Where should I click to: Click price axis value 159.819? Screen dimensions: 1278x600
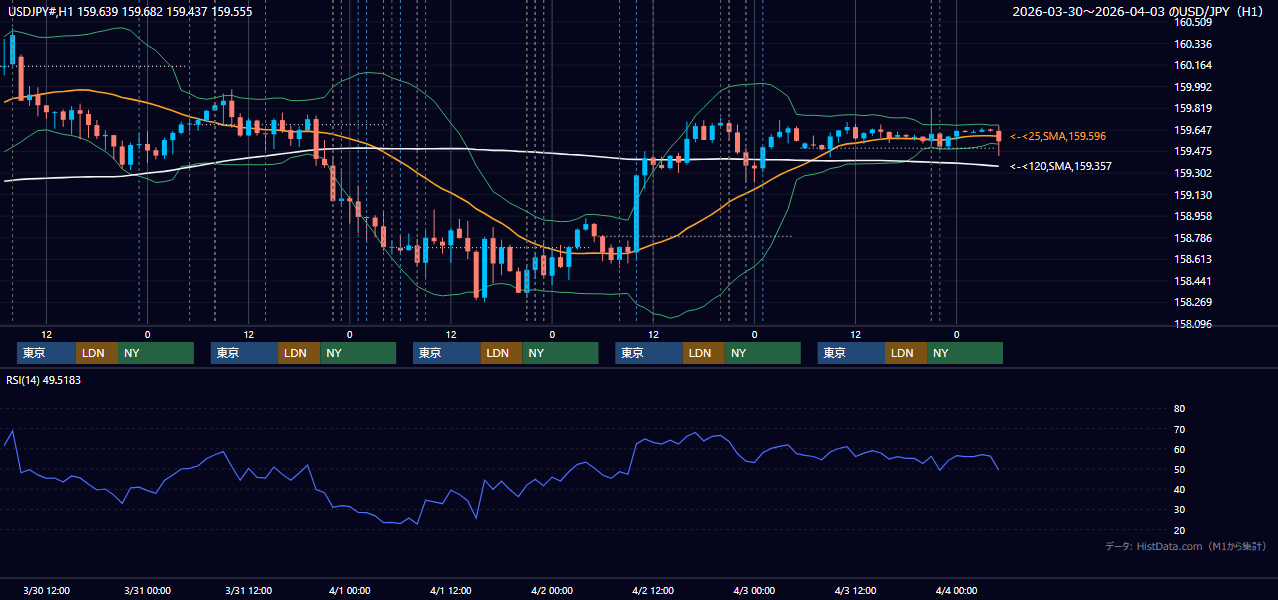coord(1193,108)
